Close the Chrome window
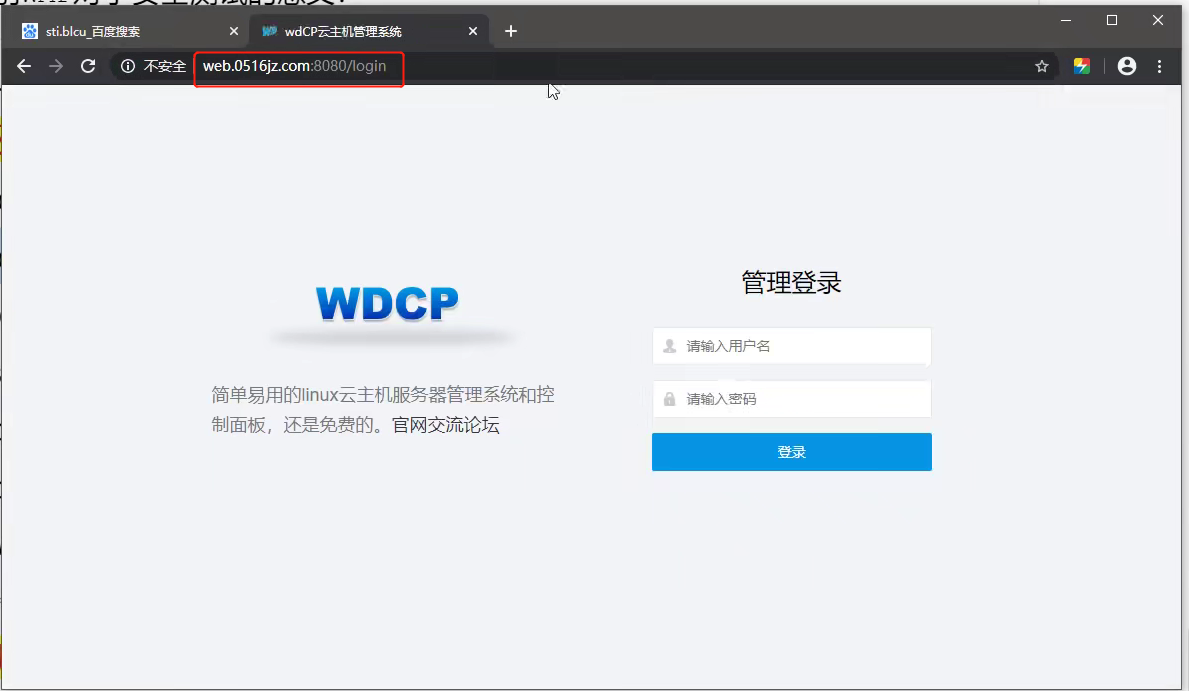1189x691 pixels. click(x=1158, y=20)
